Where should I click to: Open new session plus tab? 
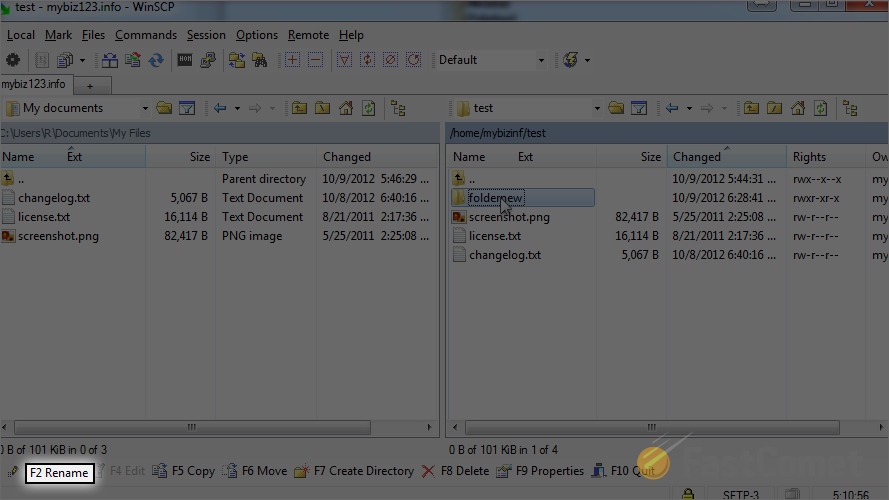(x=90, y=86)
